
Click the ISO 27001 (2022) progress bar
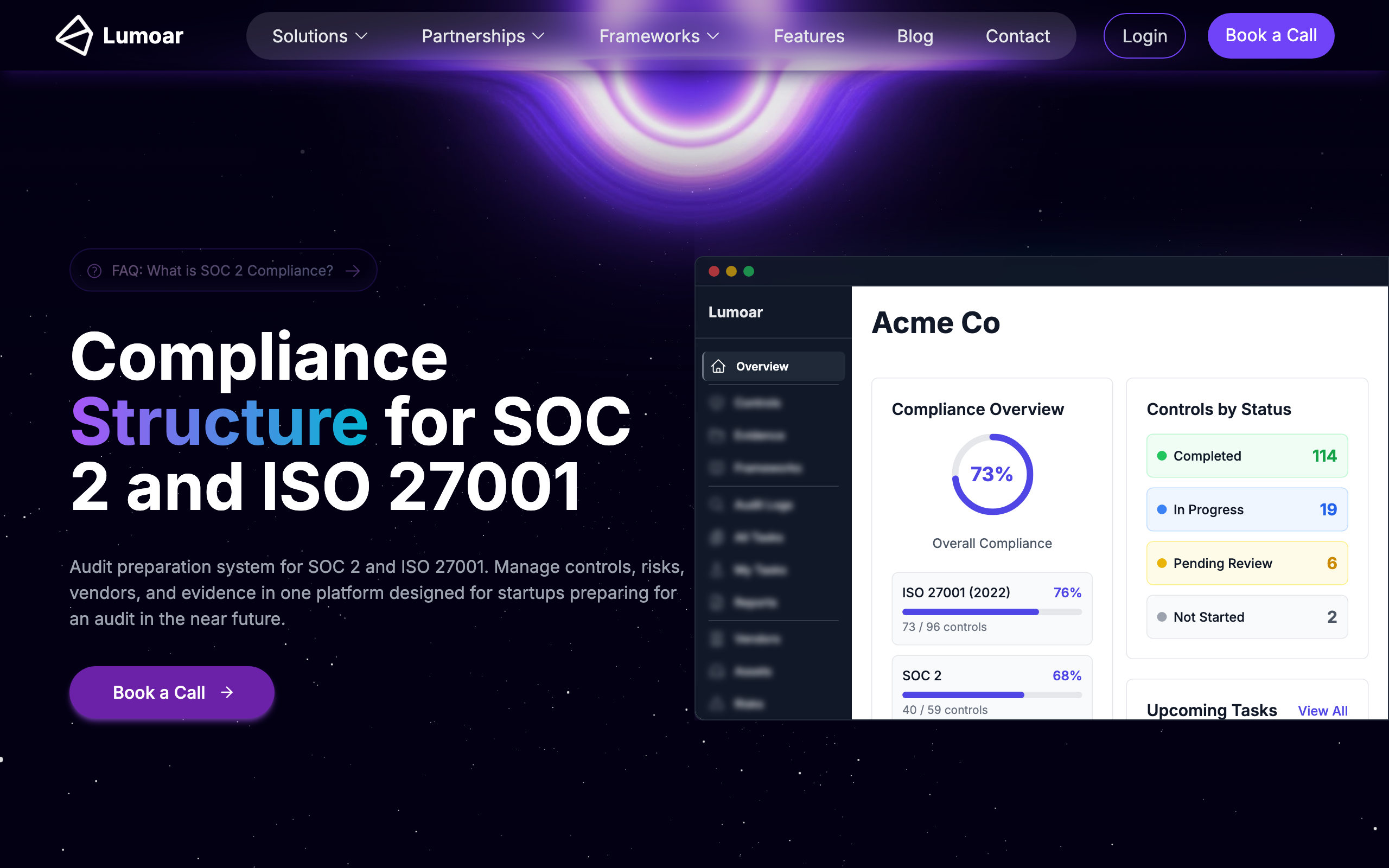tap(991, 612)
